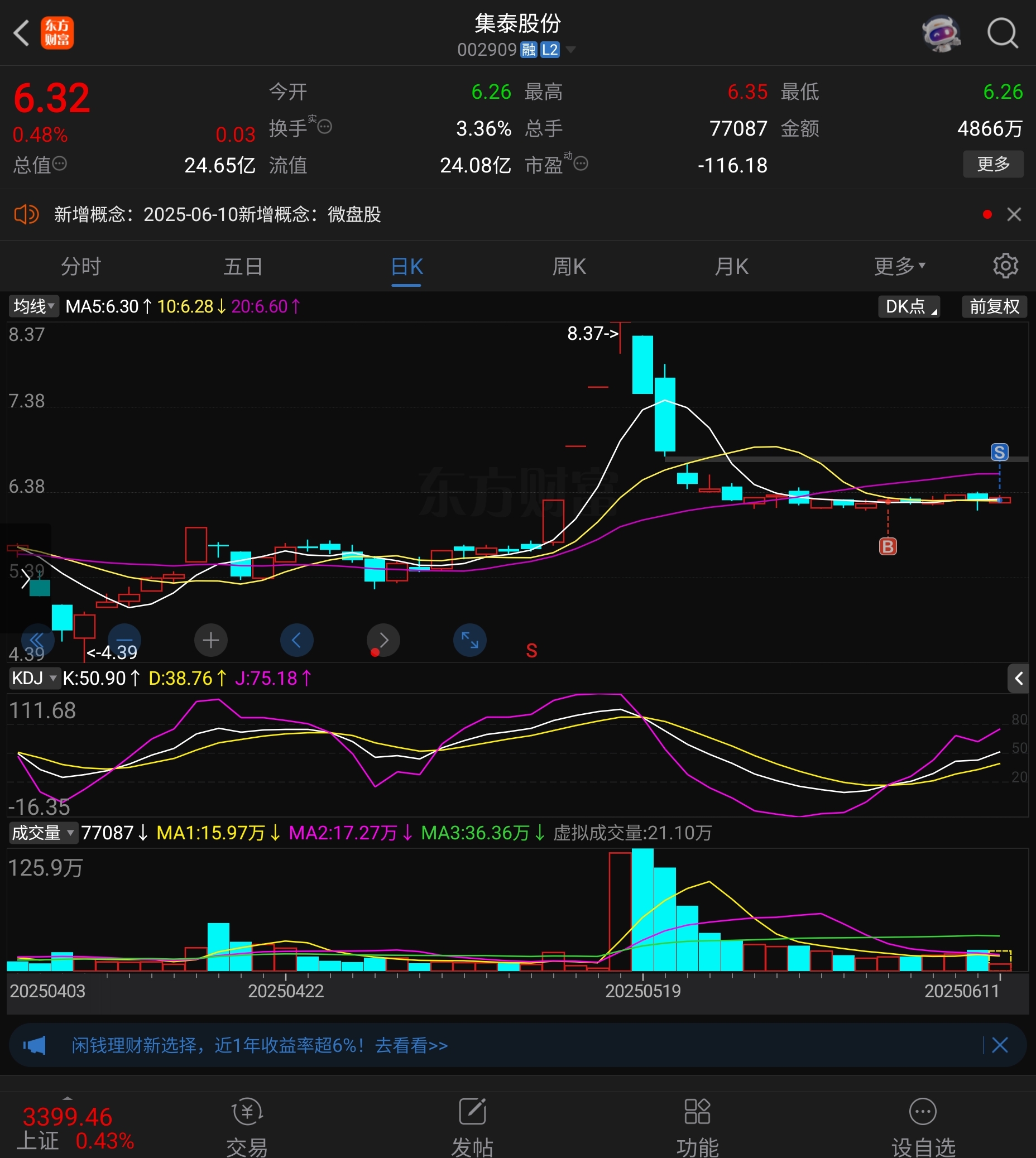
Task: Change 前复权 adjustment mode
Action: coord(995,307)
